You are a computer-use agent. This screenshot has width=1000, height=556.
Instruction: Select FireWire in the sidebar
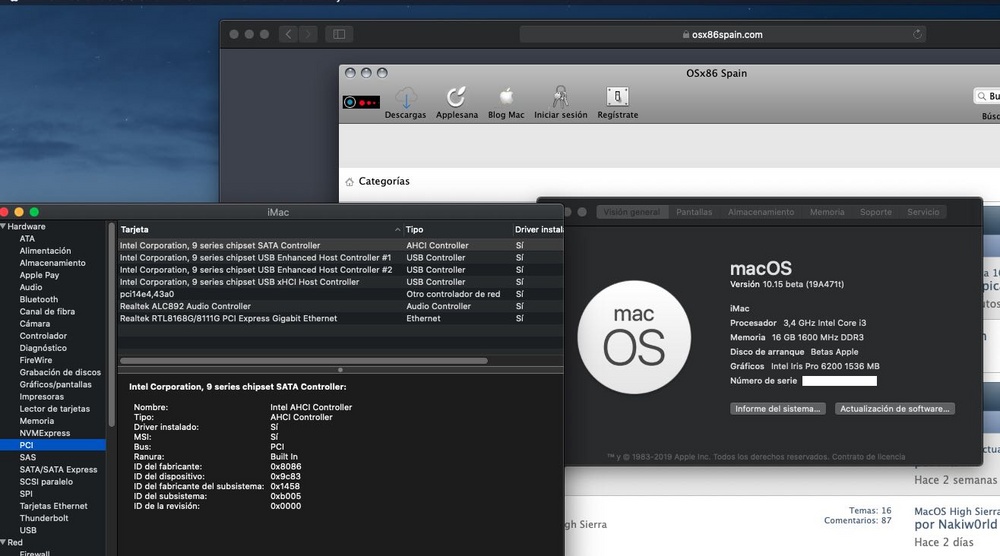(36, 360)
